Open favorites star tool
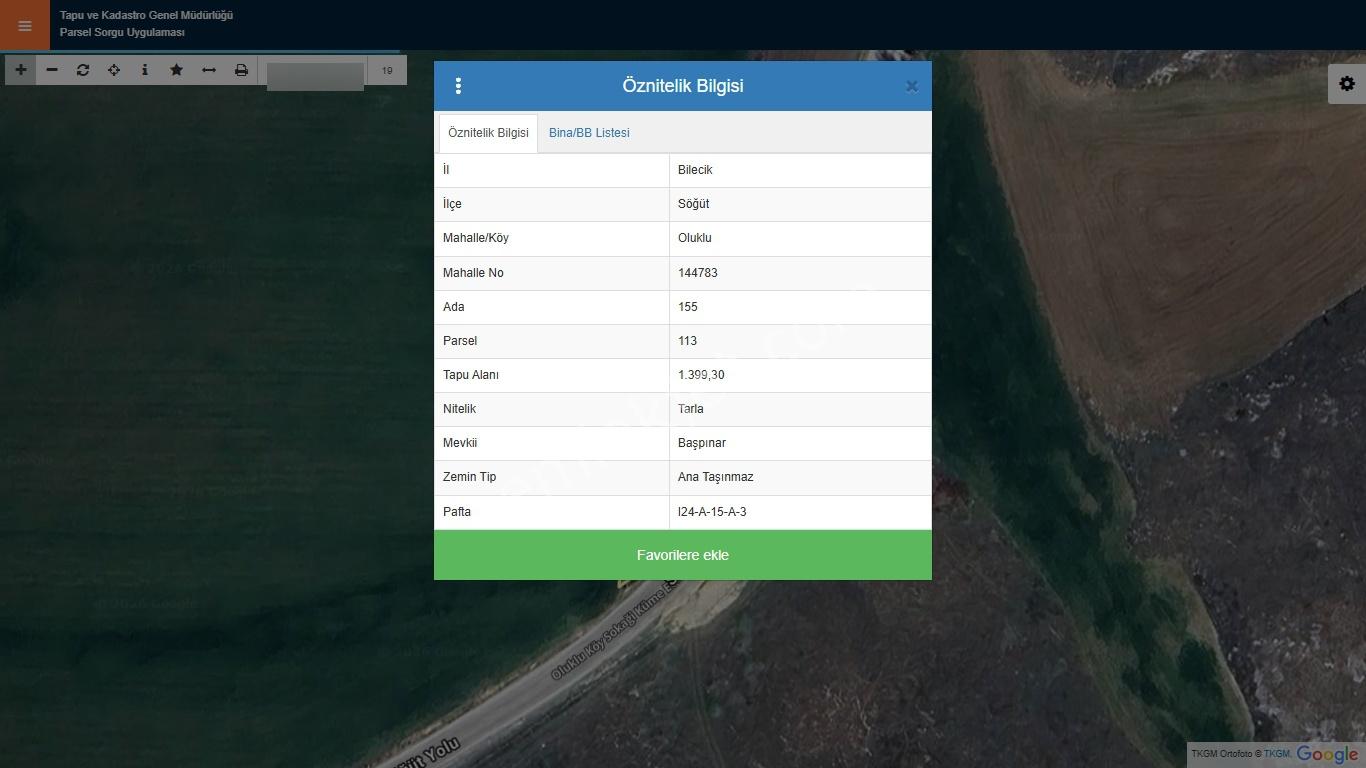 (x=177, y=70)
